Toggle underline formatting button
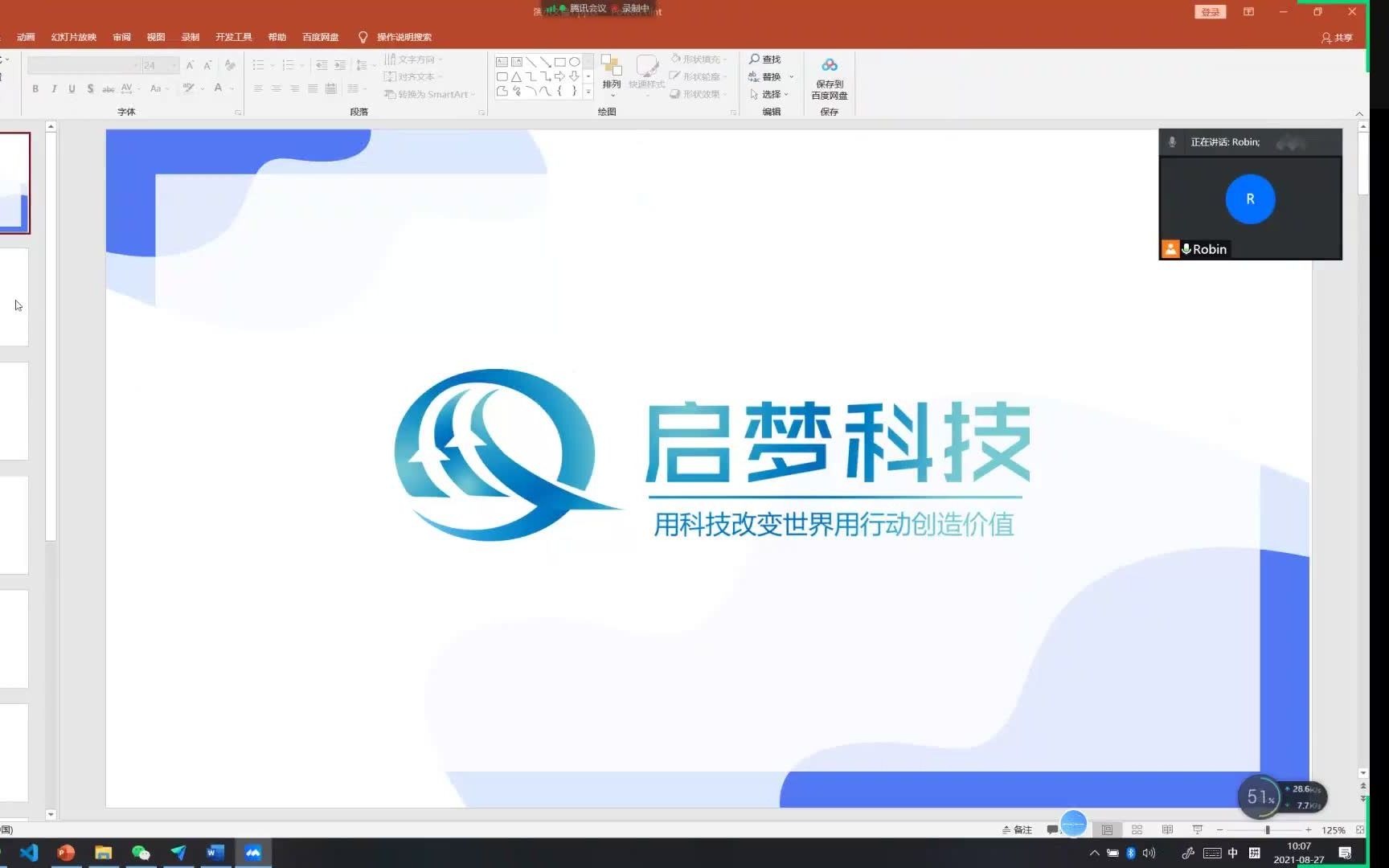The height and width of the screenshot is (868, 1389). tap(72, 88)
